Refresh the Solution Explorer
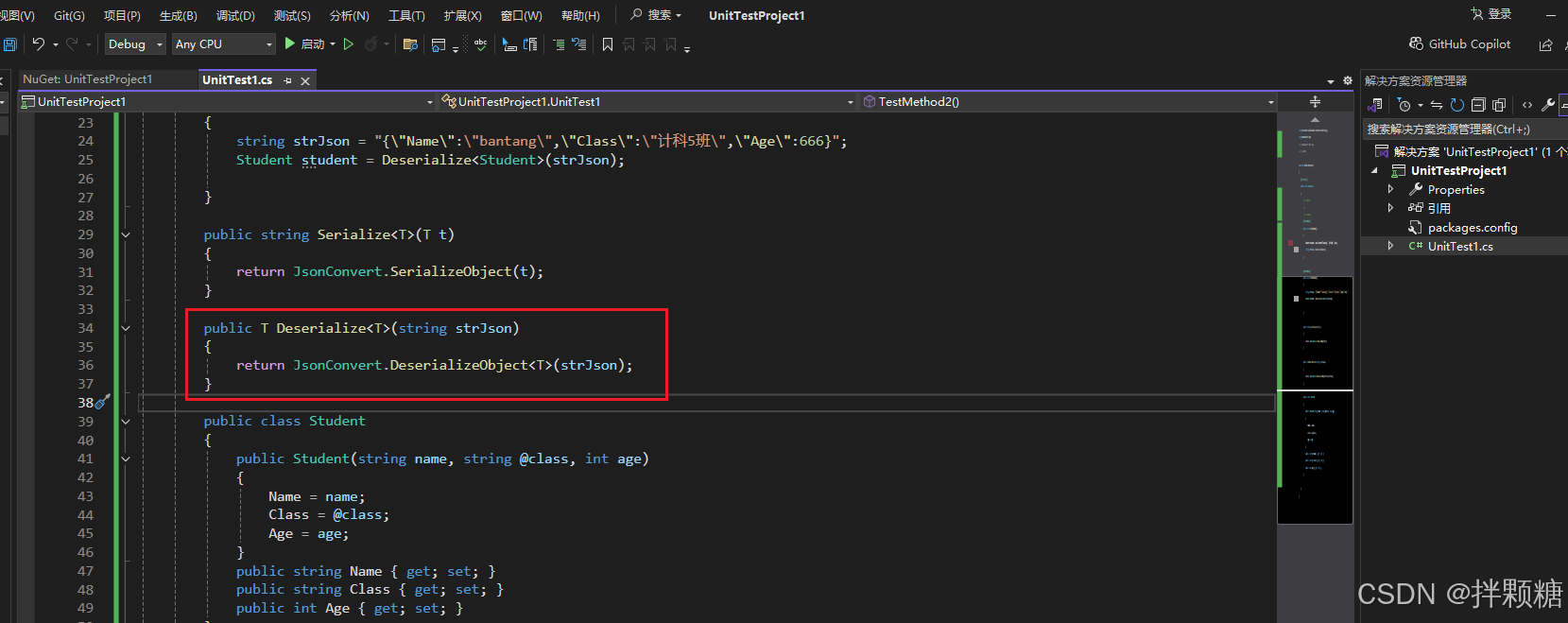This screenshot has height=623, width=1568. (1457, 105)
